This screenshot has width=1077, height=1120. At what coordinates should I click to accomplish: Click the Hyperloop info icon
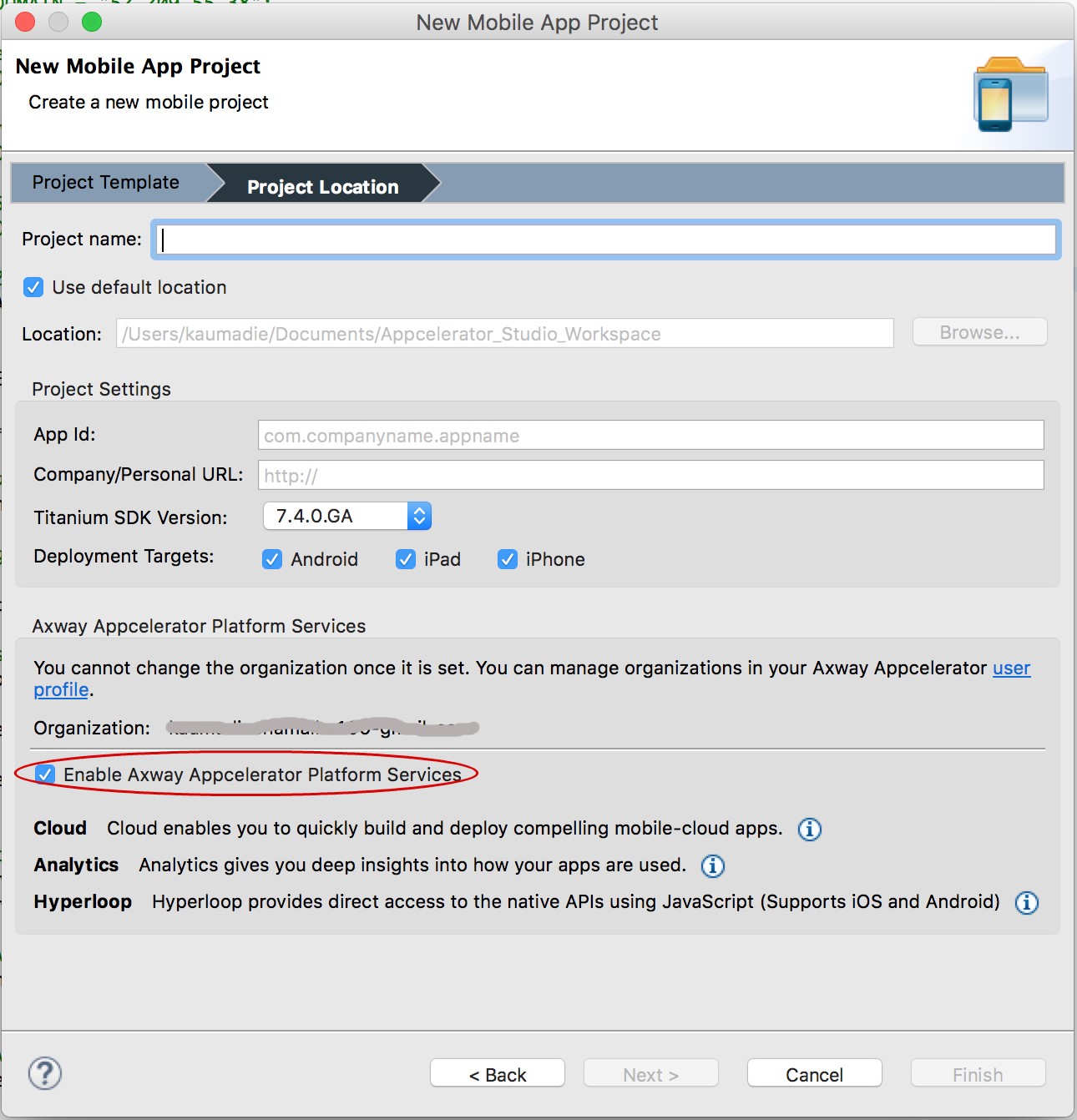[1026, 902]
